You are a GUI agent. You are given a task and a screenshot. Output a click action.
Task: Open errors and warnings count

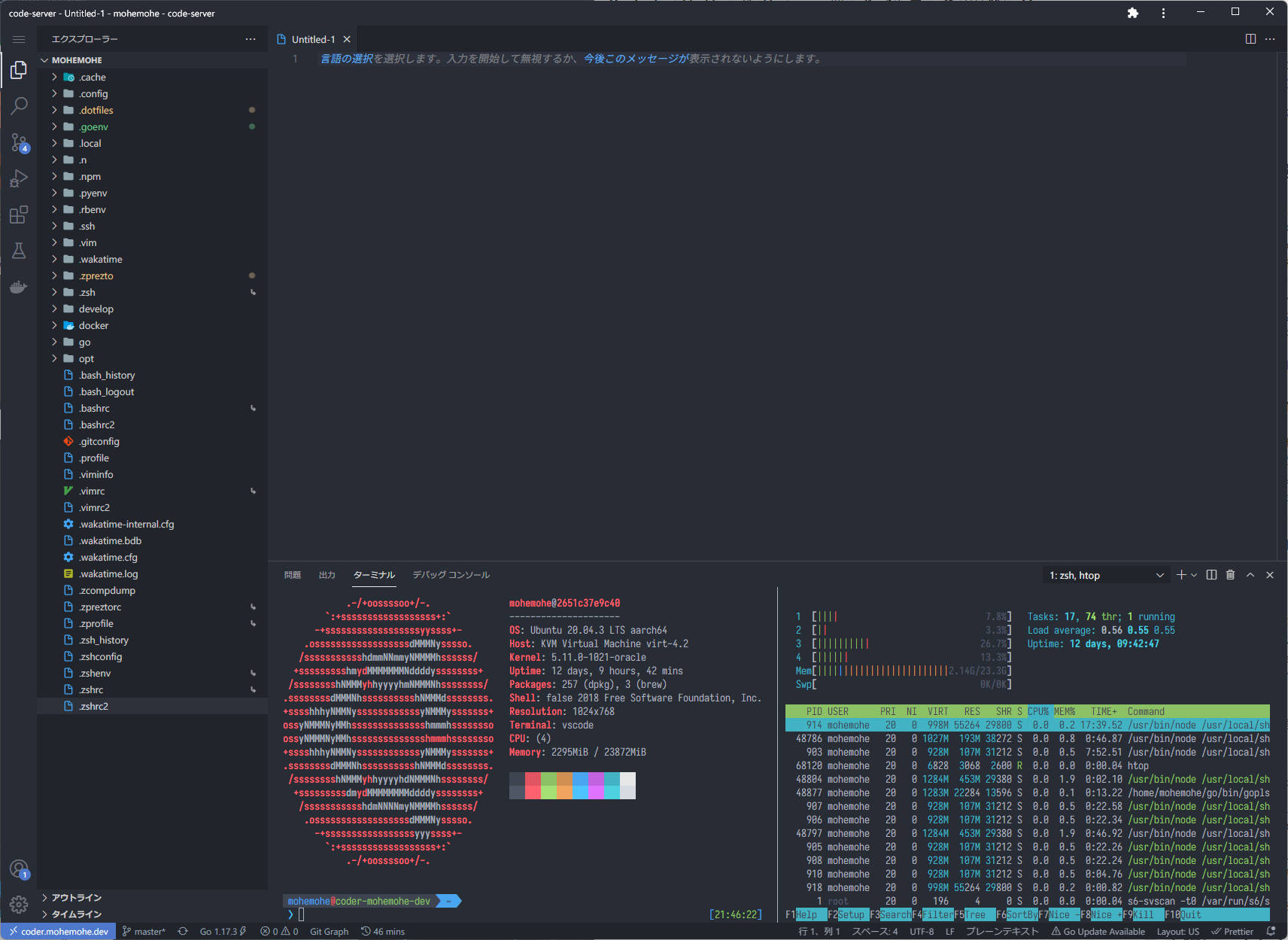(279, 932)
